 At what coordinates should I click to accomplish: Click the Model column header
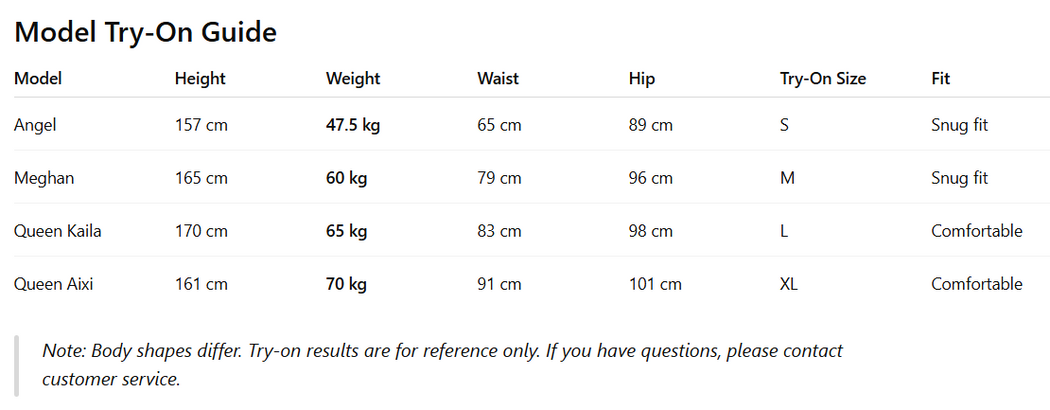(x=38, y=78)
